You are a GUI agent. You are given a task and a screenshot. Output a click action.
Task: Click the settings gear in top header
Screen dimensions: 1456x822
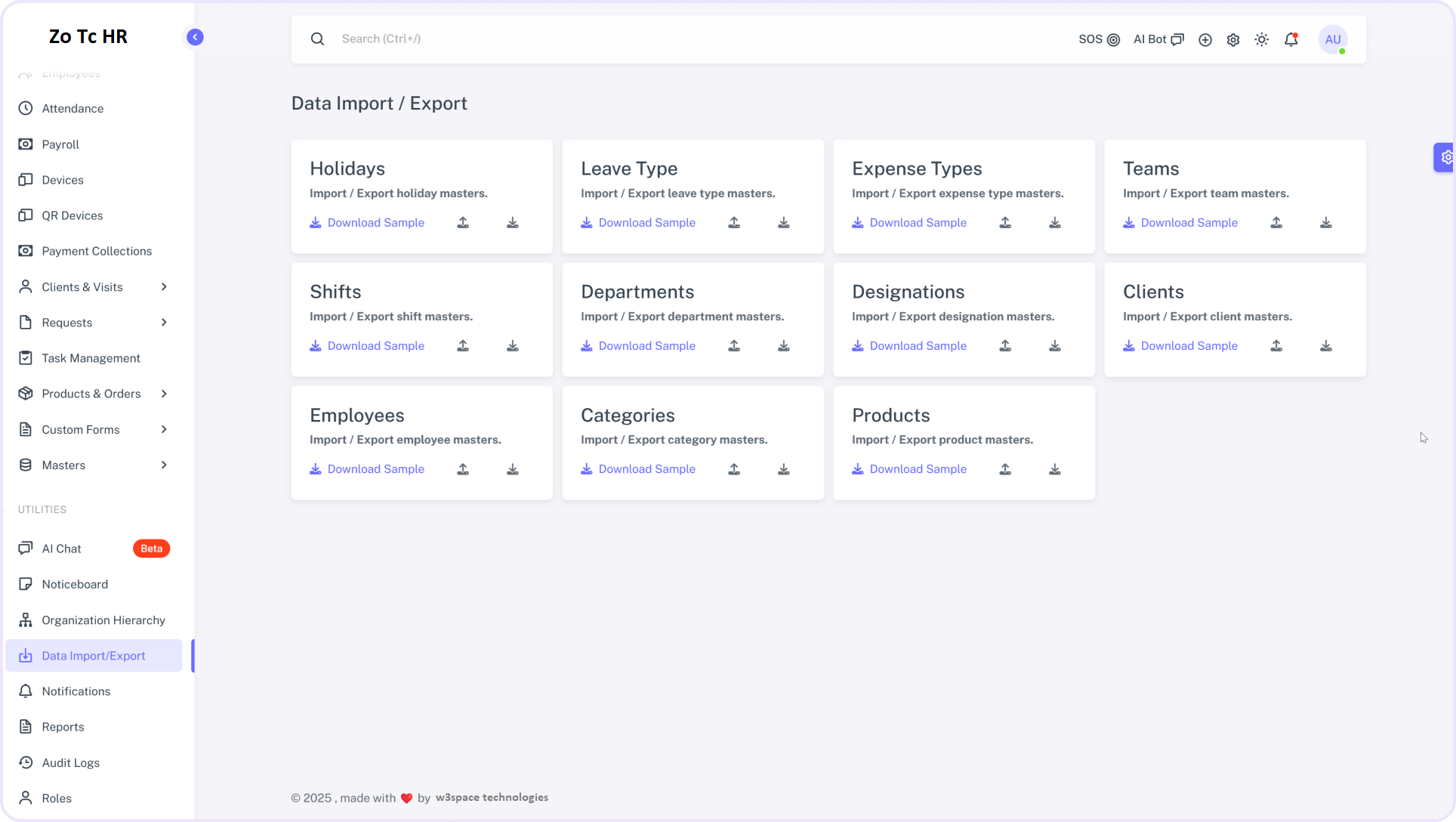pyautogui.click(x=1233, y=39)
